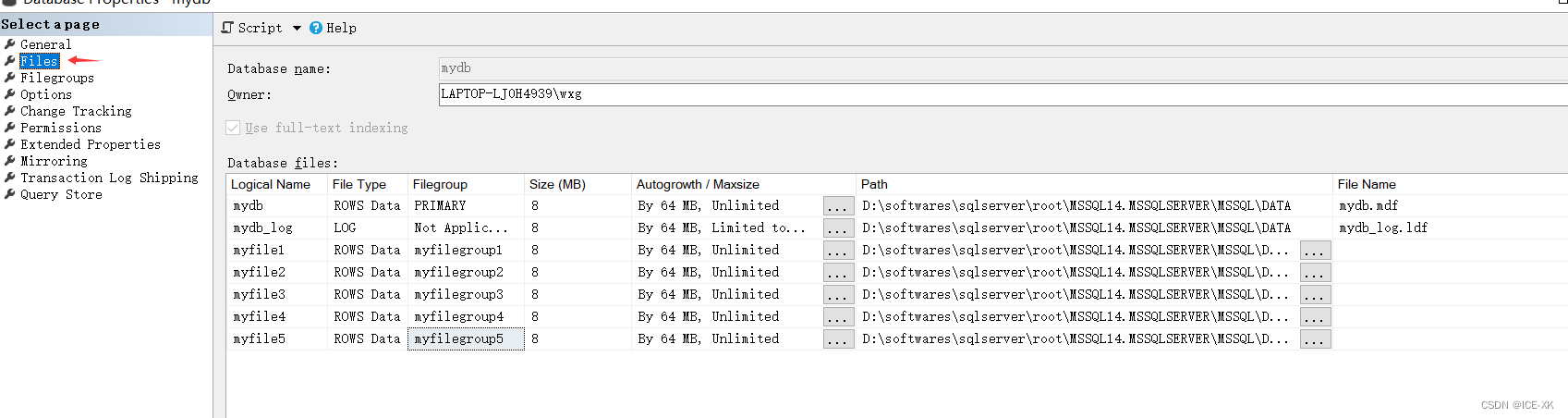
Task: Open the Extended Properties page
Action: [x=91, y=144]
